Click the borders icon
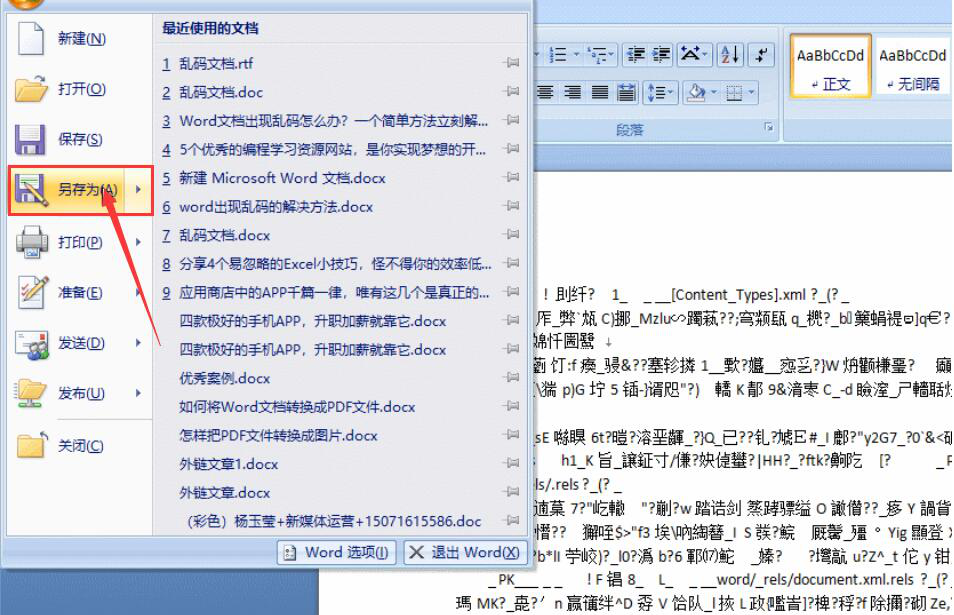This screenshot has height=615, width=954. (734, 92)
